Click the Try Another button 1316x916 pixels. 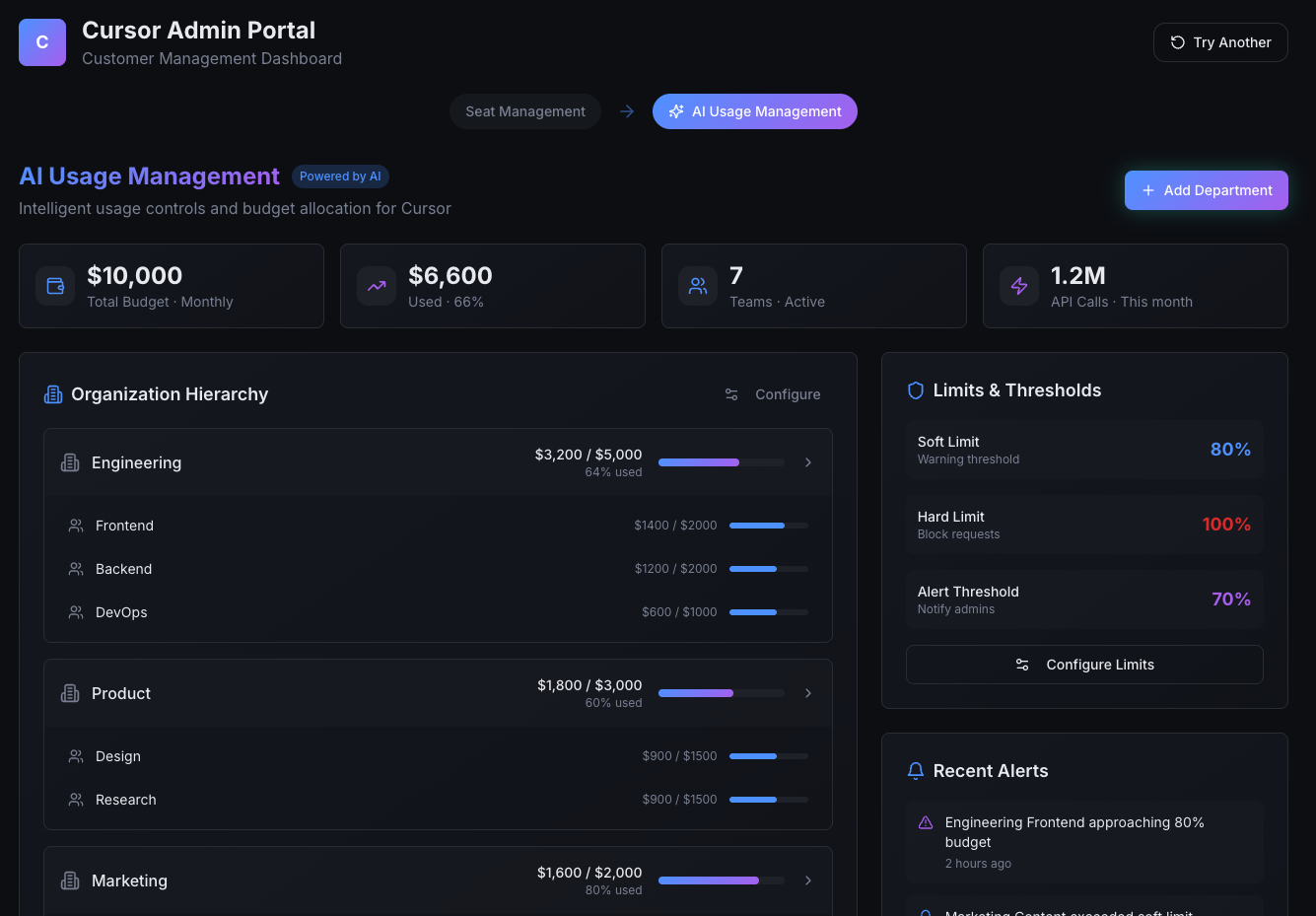1220,42
